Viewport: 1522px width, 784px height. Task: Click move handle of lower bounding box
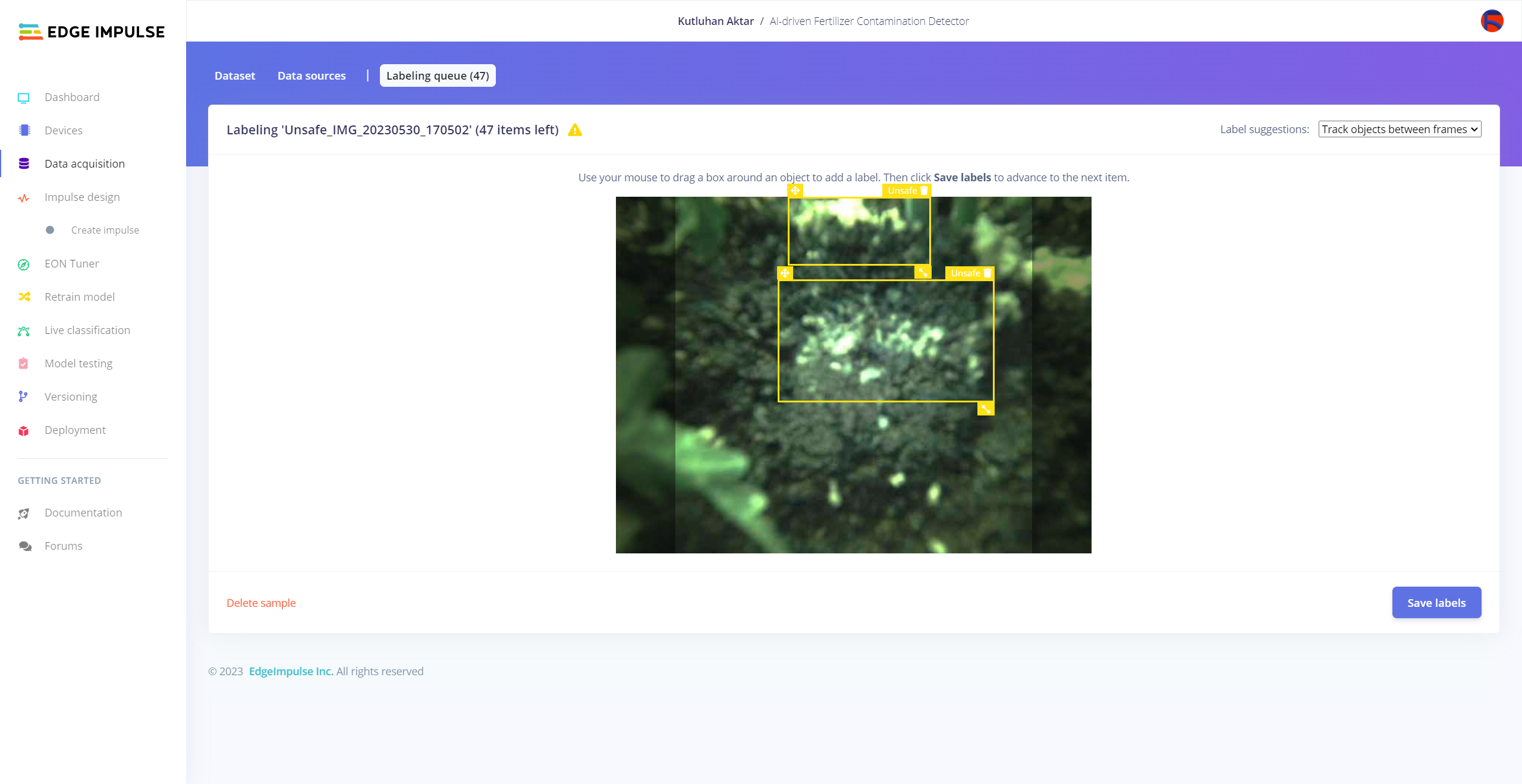coord(785,273)
